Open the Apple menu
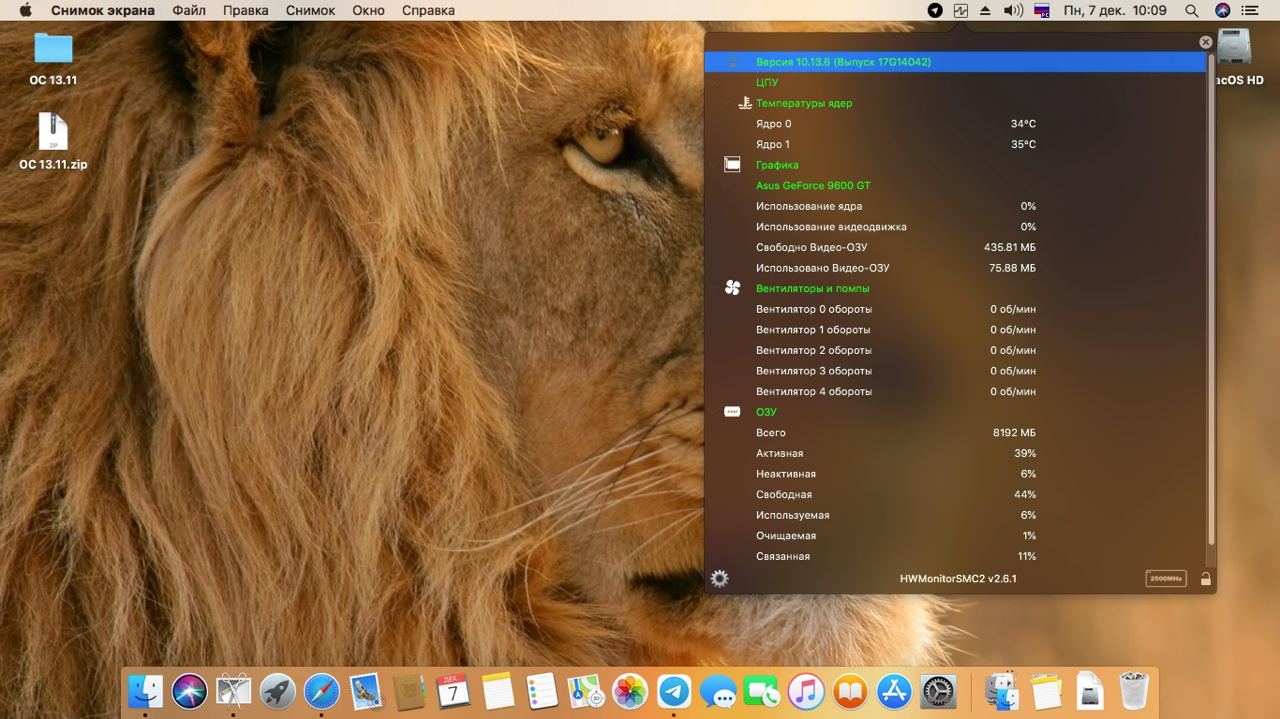 point(25,10)
